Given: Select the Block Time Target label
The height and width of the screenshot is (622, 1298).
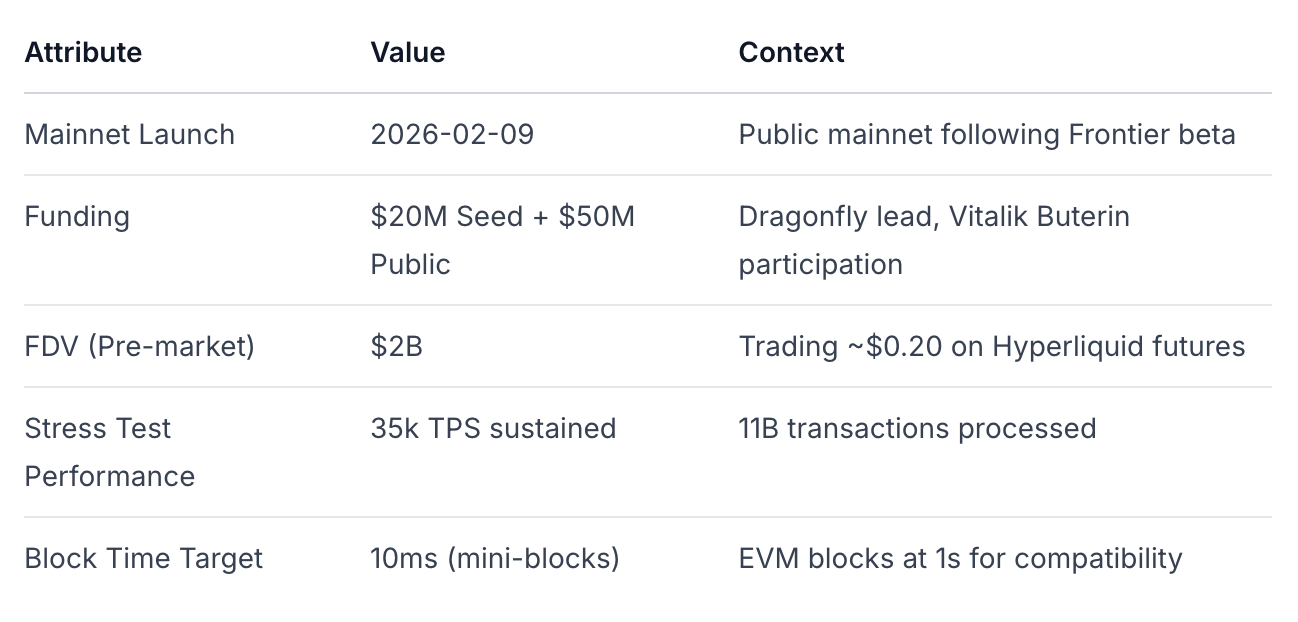Looking at the screenshot, I should 144,558.
